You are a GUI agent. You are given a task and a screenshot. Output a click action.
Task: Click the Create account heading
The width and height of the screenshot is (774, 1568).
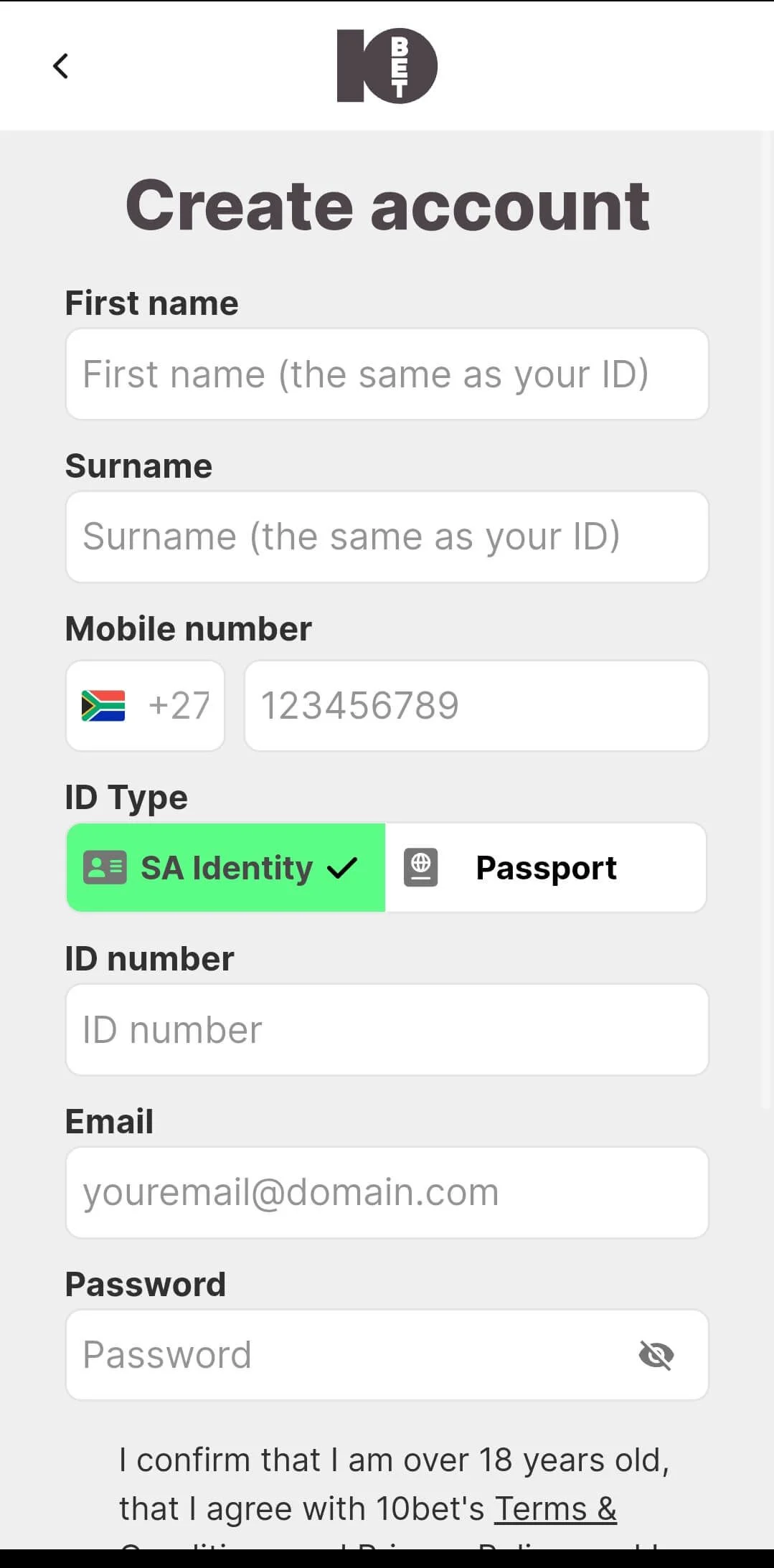(387, 206)
